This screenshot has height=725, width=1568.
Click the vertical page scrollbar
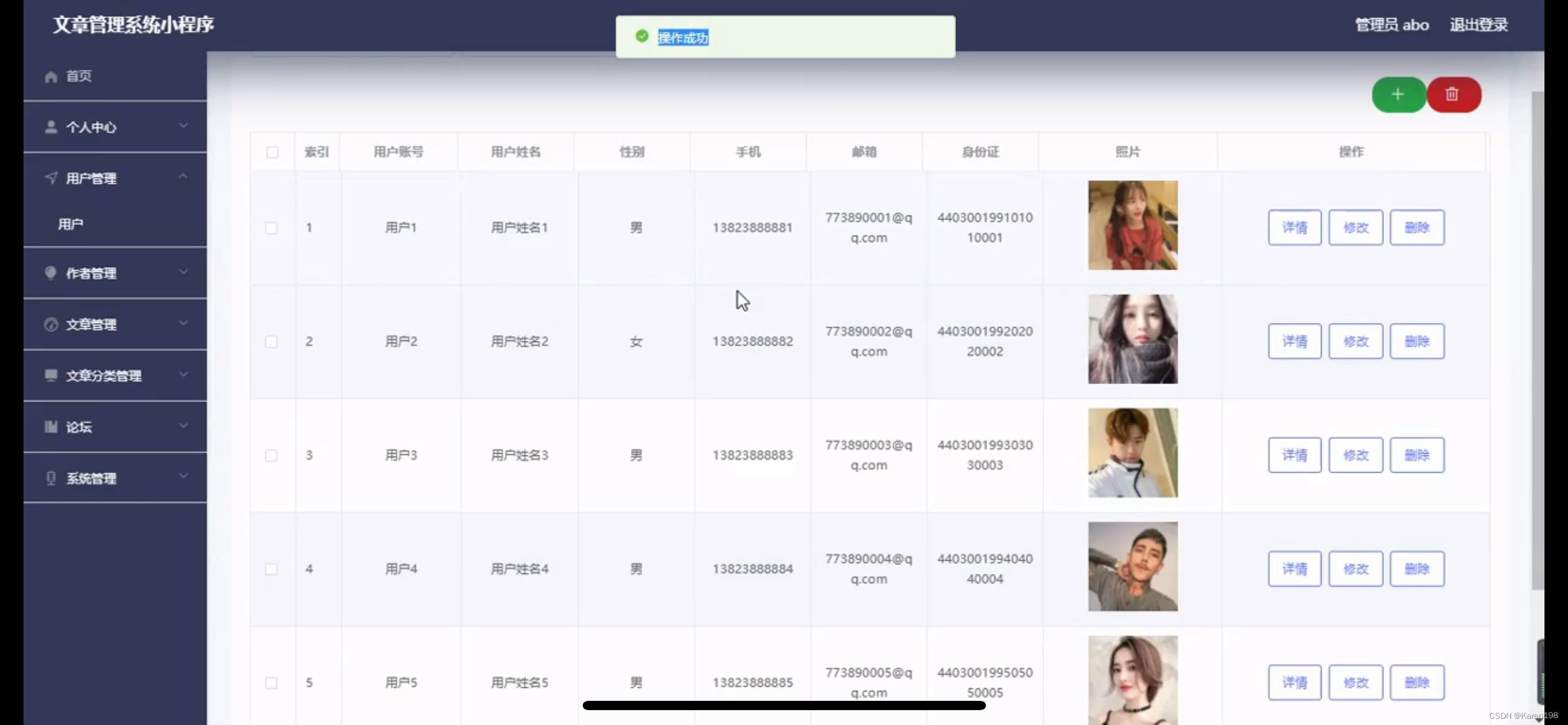click(x=1537, y=341)
